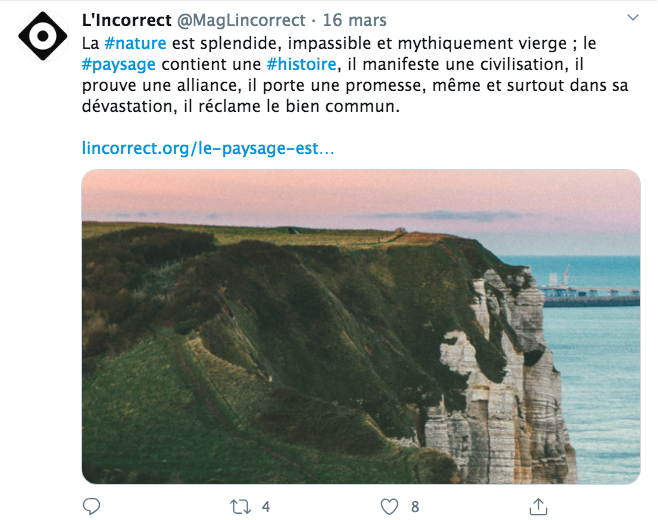The height and width of the screenshot is (520, 658).
Task: Click the retweet count 4
Action: pos(266,507)
